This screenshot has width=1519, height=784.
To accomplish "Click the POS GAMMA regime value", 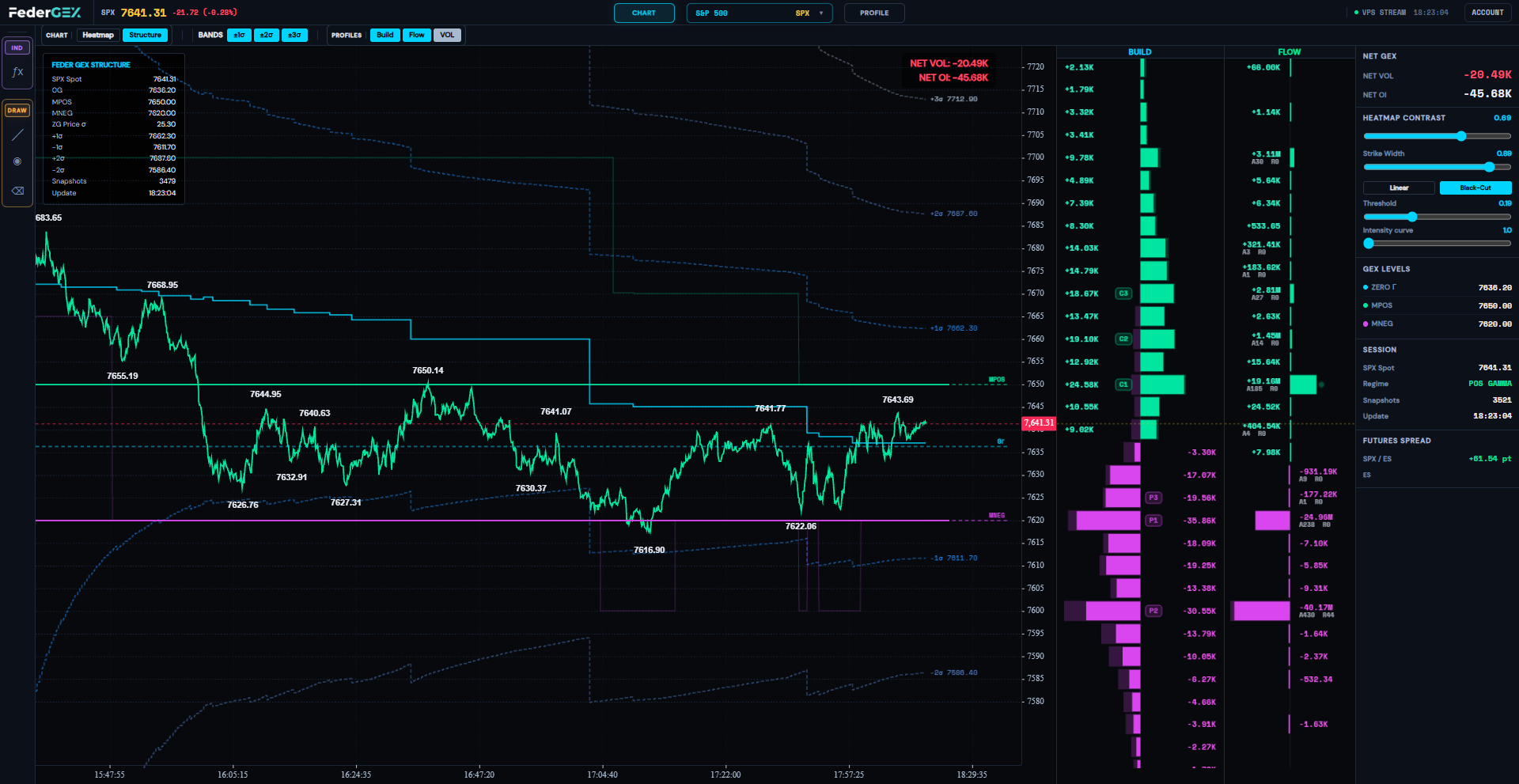I will 1490,384.
